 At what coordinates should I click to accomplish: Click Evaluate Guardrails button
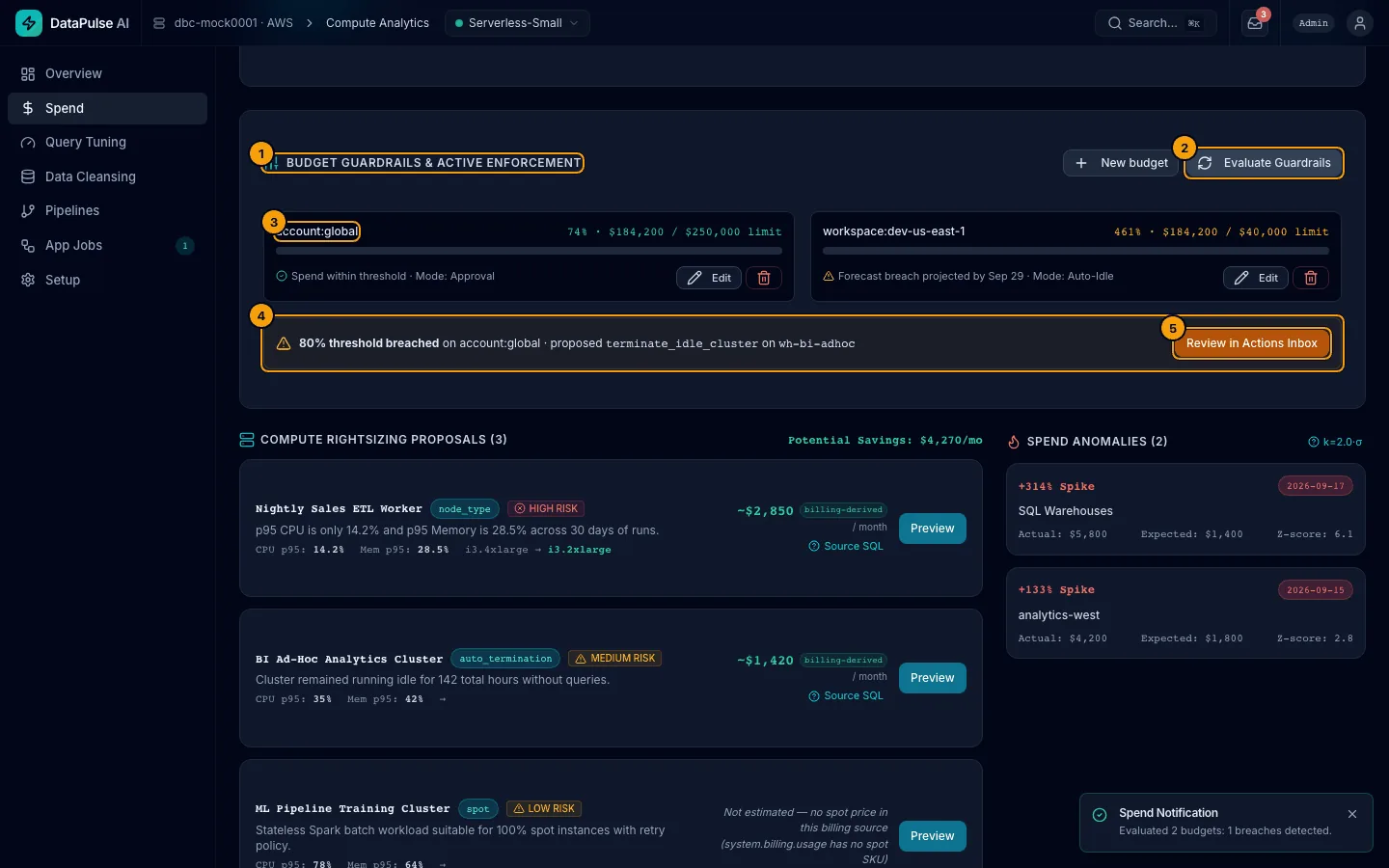[1264, 163]
